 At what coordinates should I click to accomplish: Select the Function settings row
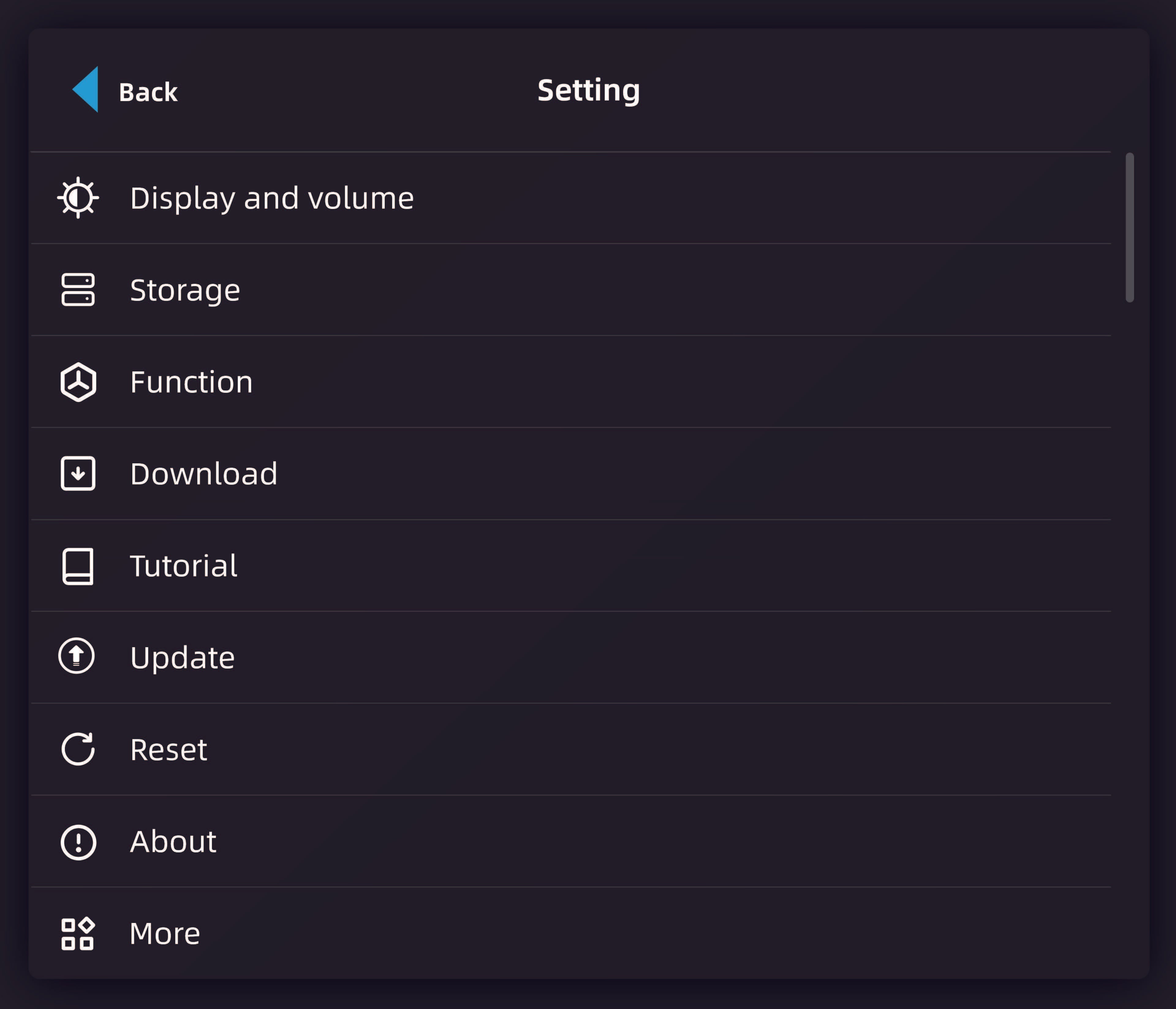pos(191,381)
